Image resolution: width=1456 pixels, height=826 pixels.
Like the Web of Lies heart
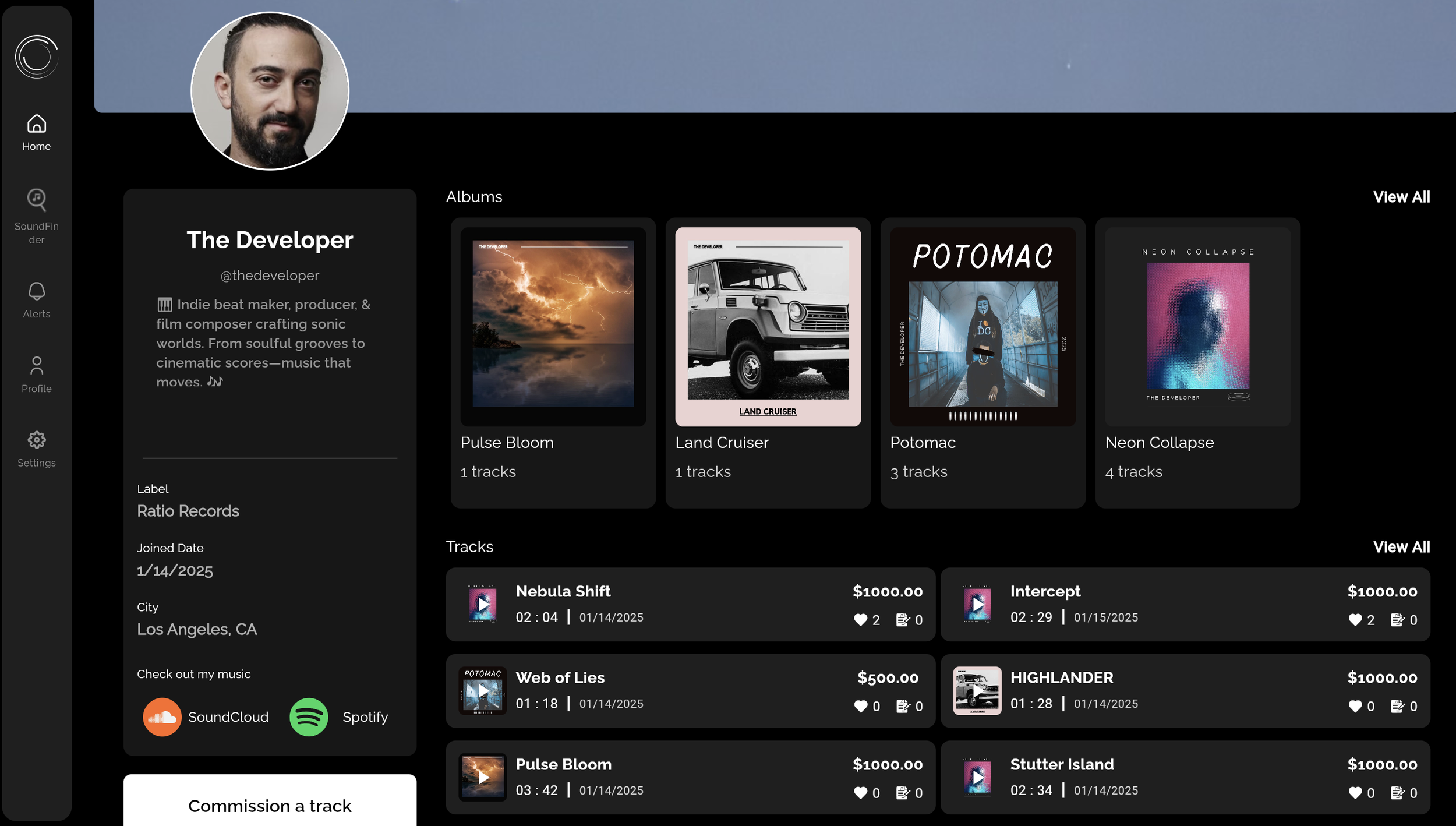click(860, 706)
